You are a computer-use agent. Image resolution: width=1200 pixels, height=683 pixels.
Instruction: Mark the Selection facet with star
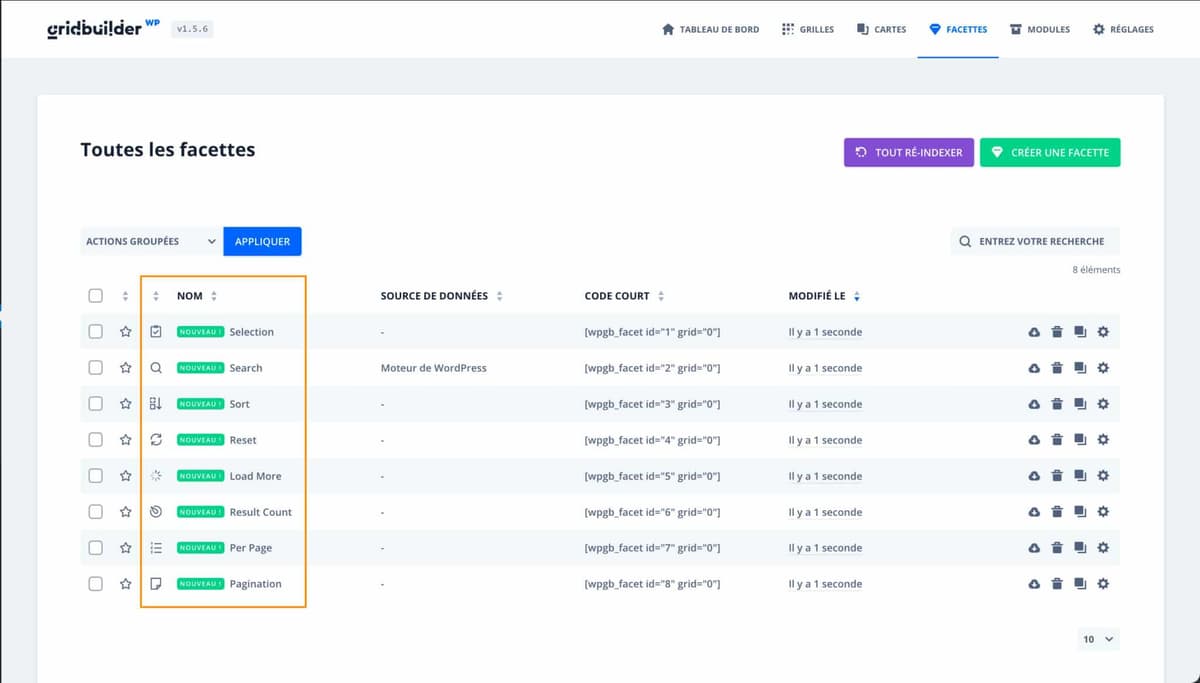click(125, 332)
